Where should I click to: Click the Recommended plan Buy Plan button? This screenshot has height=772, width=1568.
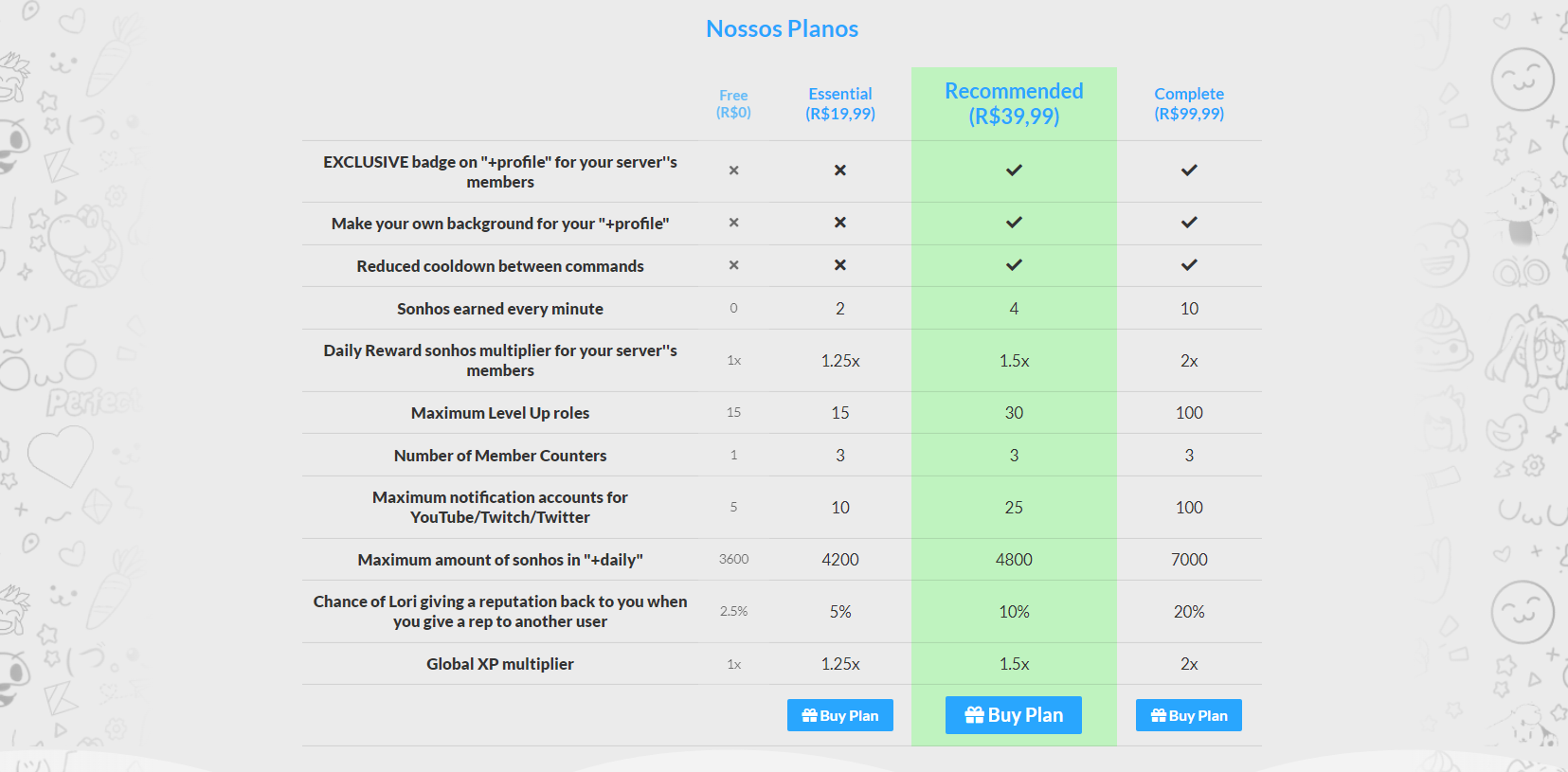pyautogui.click(x=1014, y=715)
